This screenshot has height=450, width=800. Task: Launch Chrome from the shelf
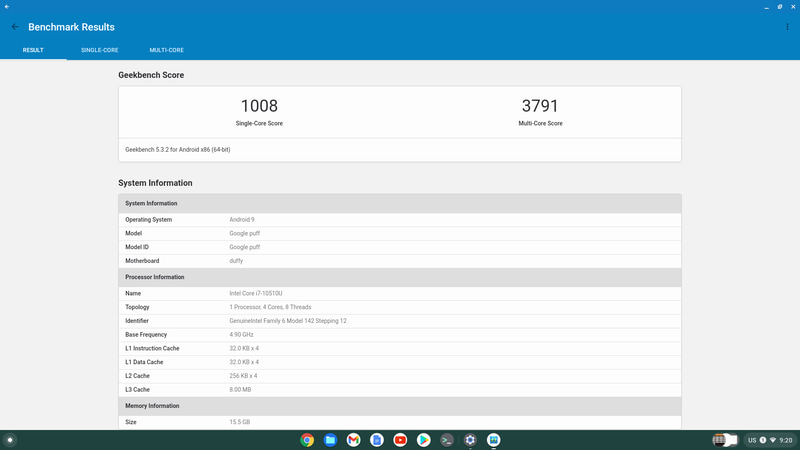click(307, 440)
